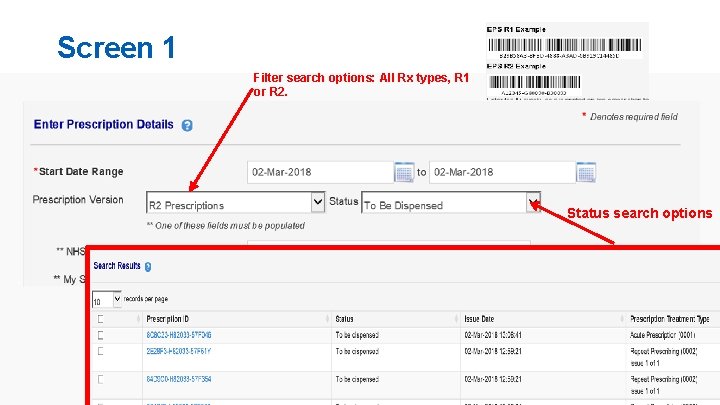Tick checkbox for prescription 2E28F3 row
This screenshot has width=720, height=405.
click(101, 351)
